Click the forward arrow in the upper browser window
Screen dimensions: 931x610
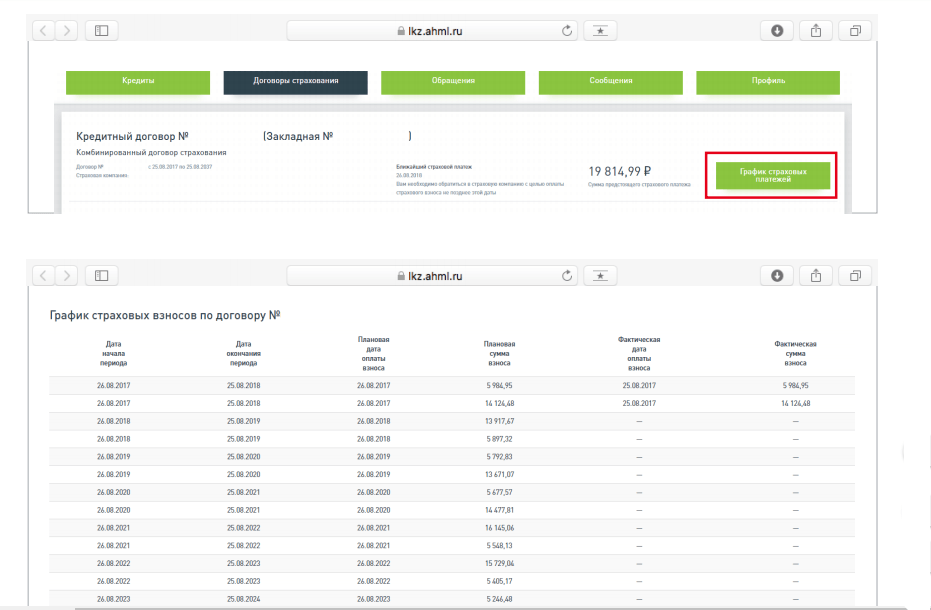click(x=68, y=31)
